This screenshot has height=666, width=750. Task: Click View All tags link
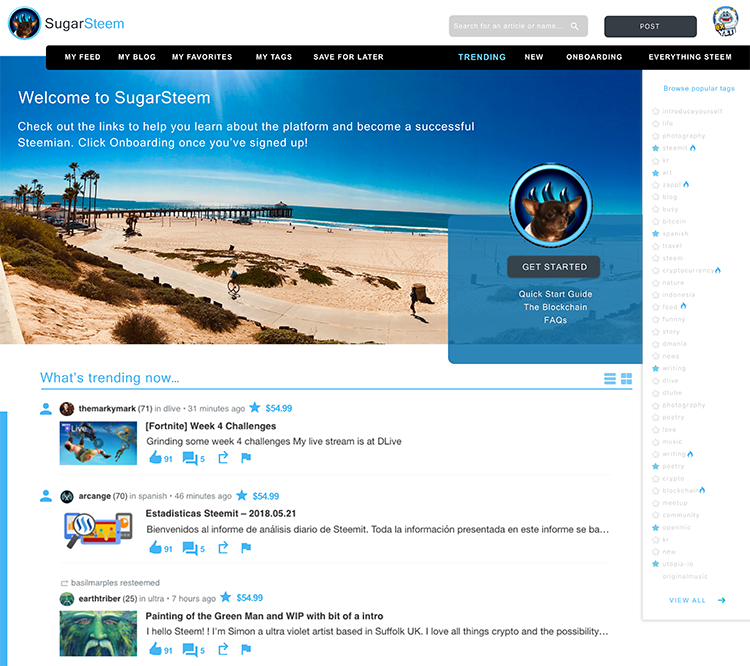687,600
